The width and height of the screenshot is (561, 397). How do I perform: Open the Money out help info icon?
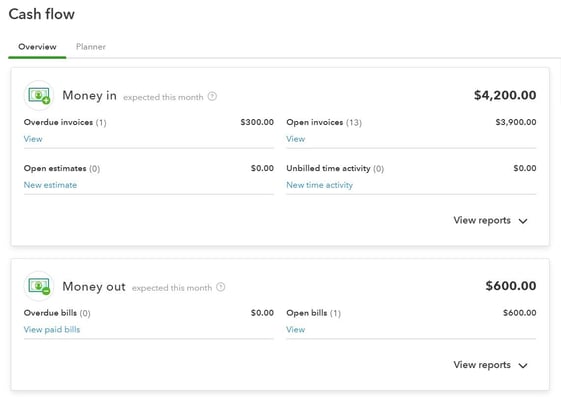pos(221,287)
